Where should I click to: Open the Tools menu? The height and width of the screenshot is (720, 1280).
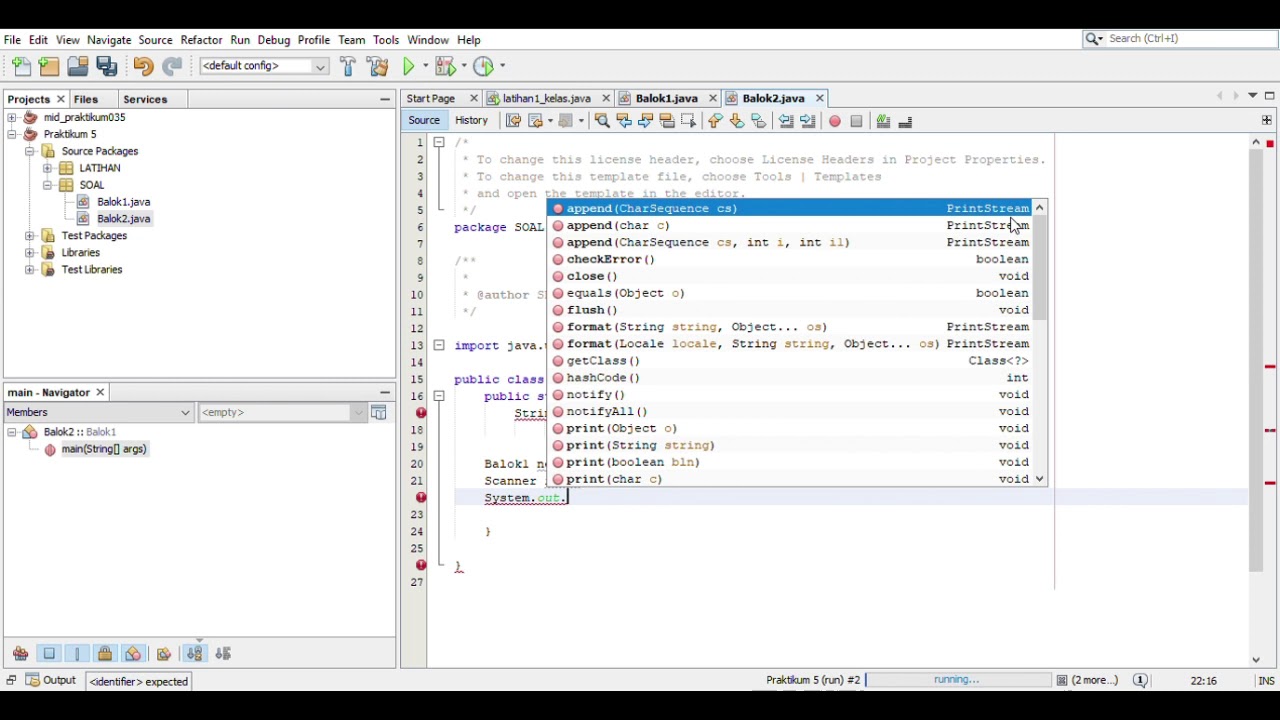386,40
